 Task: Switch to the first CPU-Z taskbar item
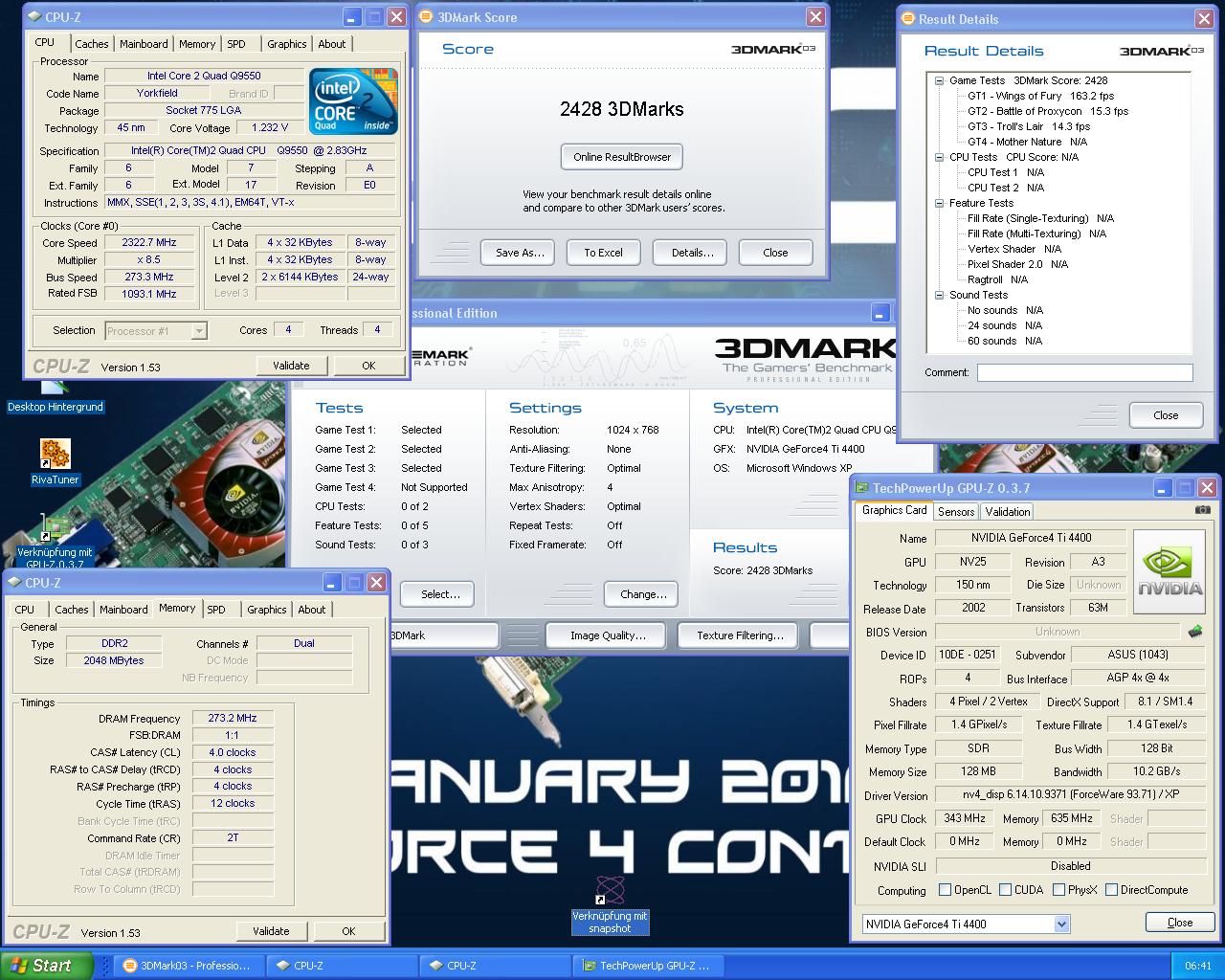tap(341, 966)
